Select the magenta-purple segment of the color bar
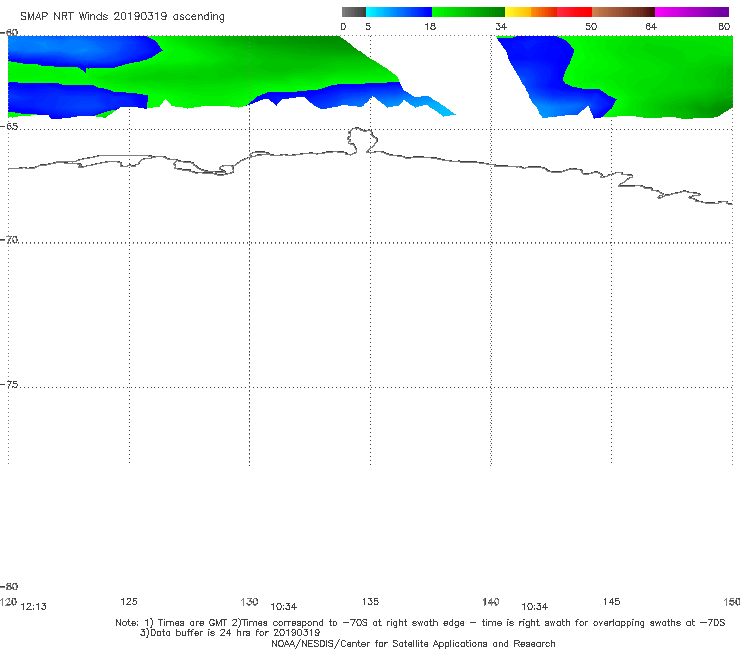The height and width of the screenshot is (650, 740). (x=692, y=12)
